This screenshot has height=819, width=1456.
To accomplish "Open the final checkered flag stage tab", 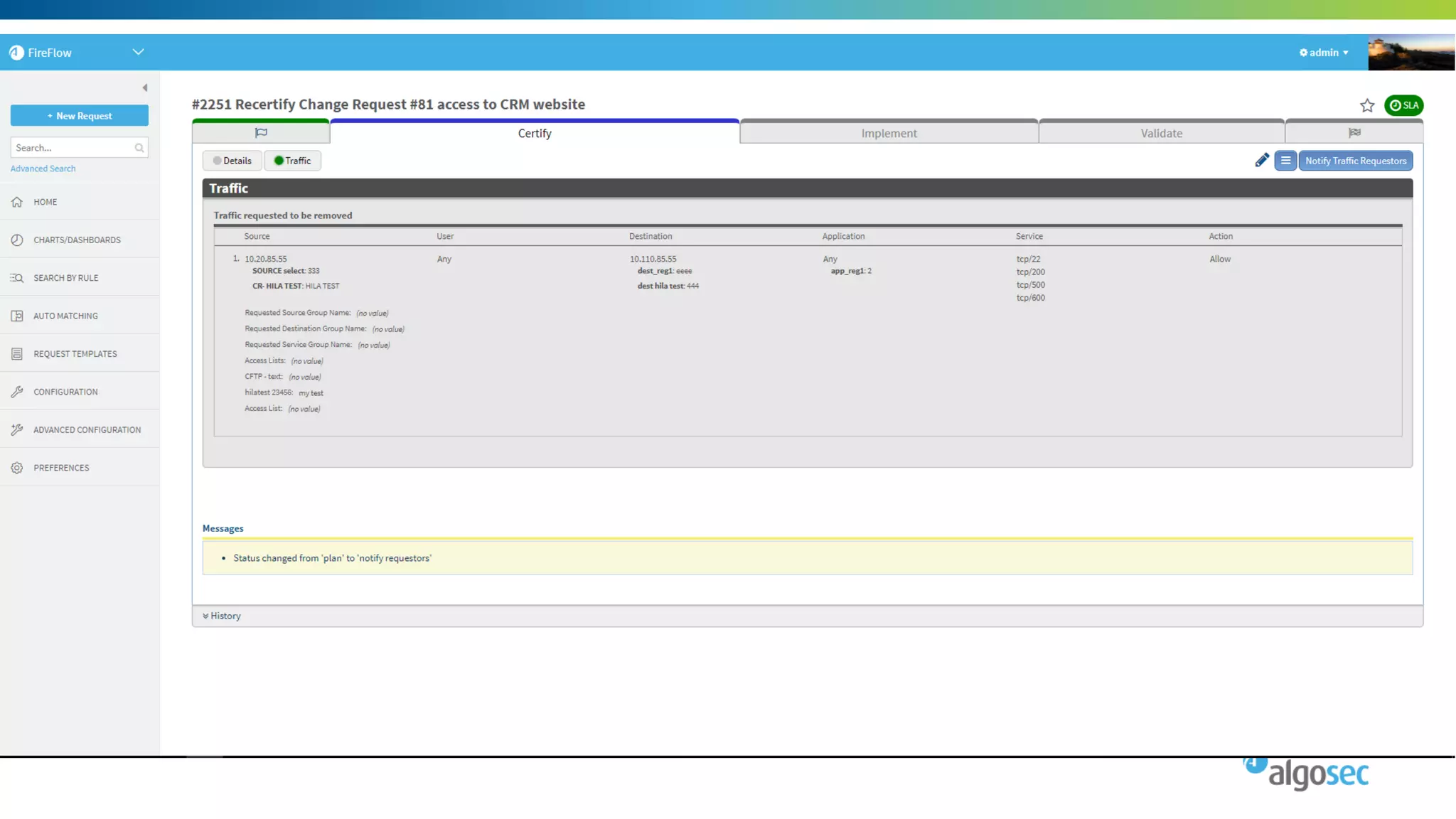I will pos(1354,133).
